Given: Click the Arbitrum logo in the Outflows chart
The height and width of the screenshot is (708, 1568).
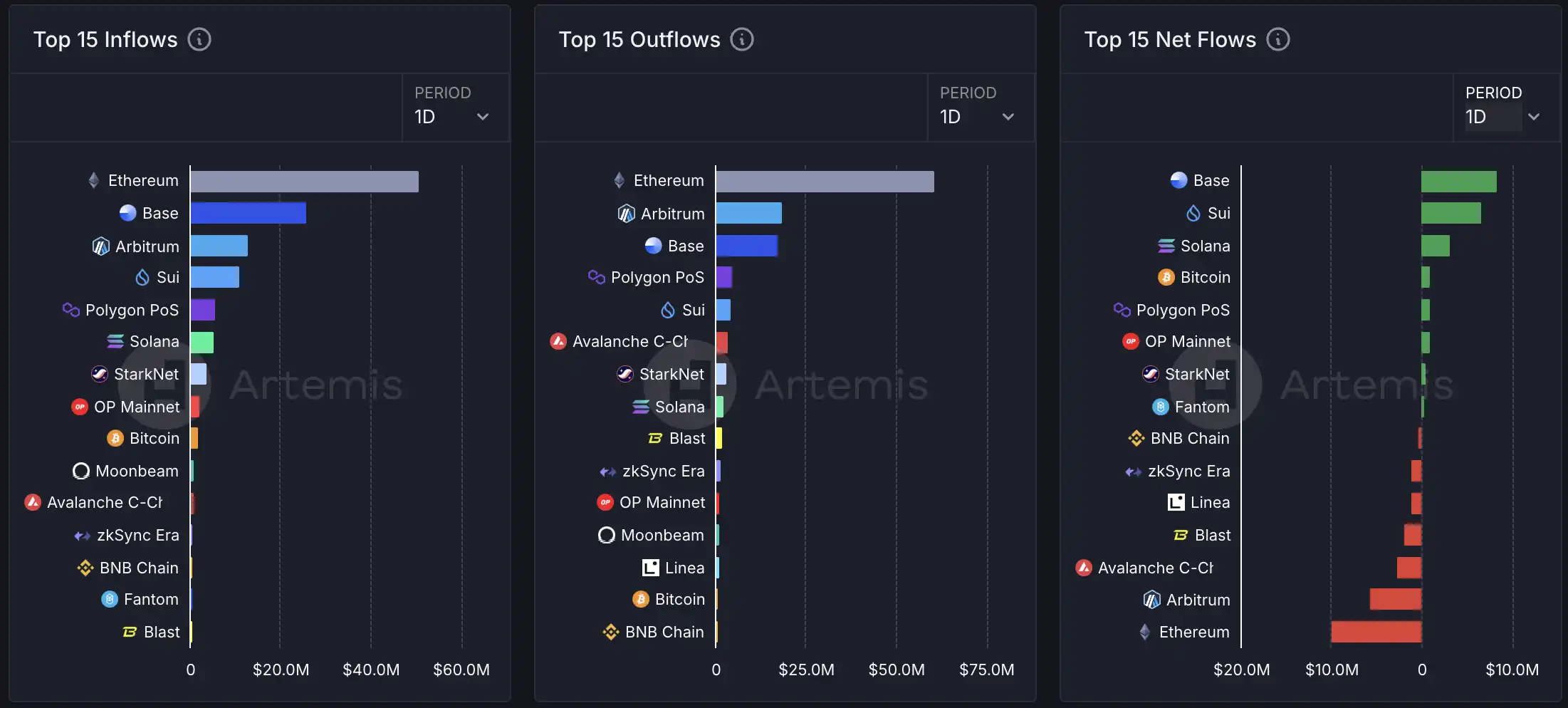Looking at the screenshot, I should 626,214.
